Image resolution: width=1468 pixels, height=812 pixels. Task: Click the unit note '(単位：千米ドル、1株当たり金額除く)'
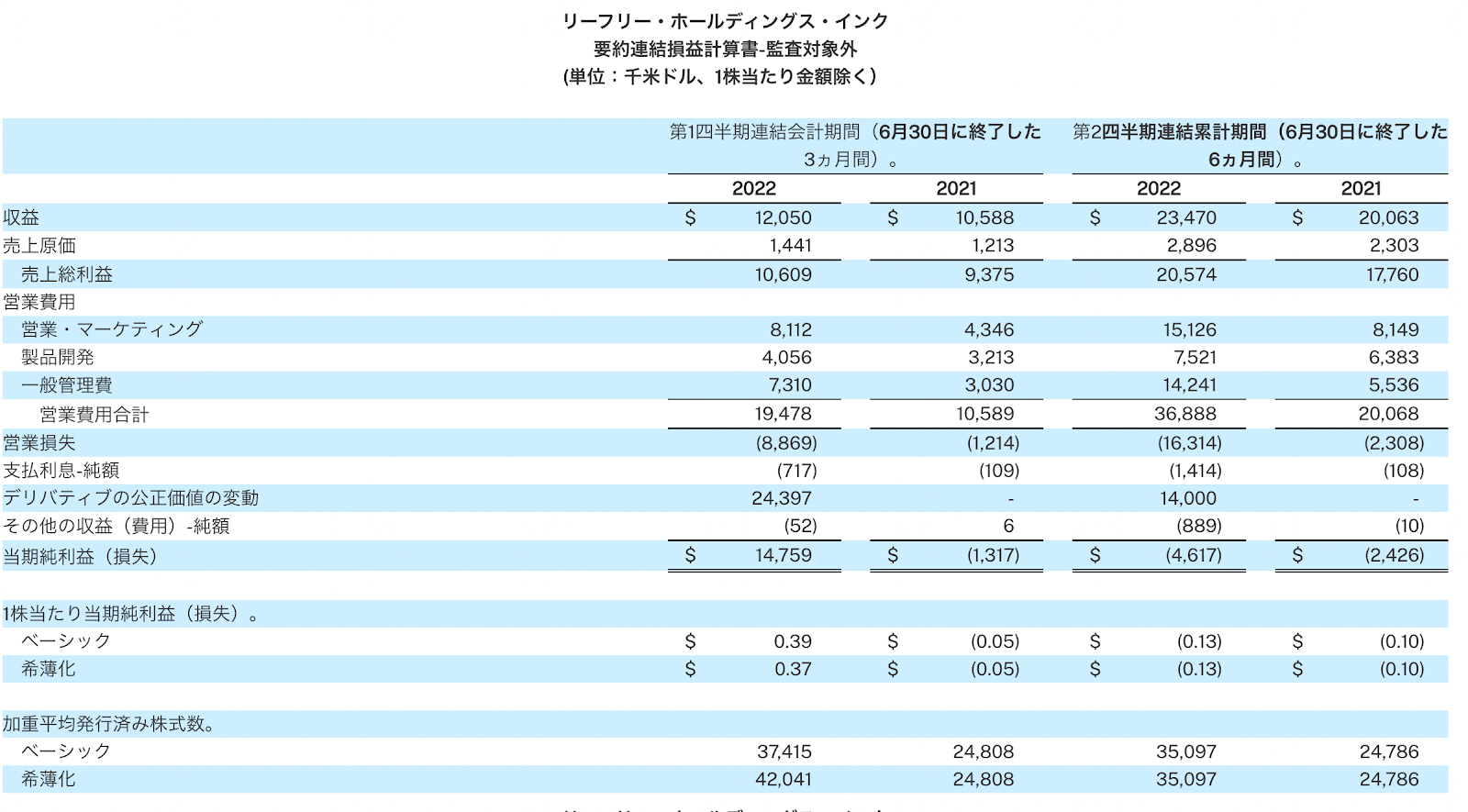[720, 76]
